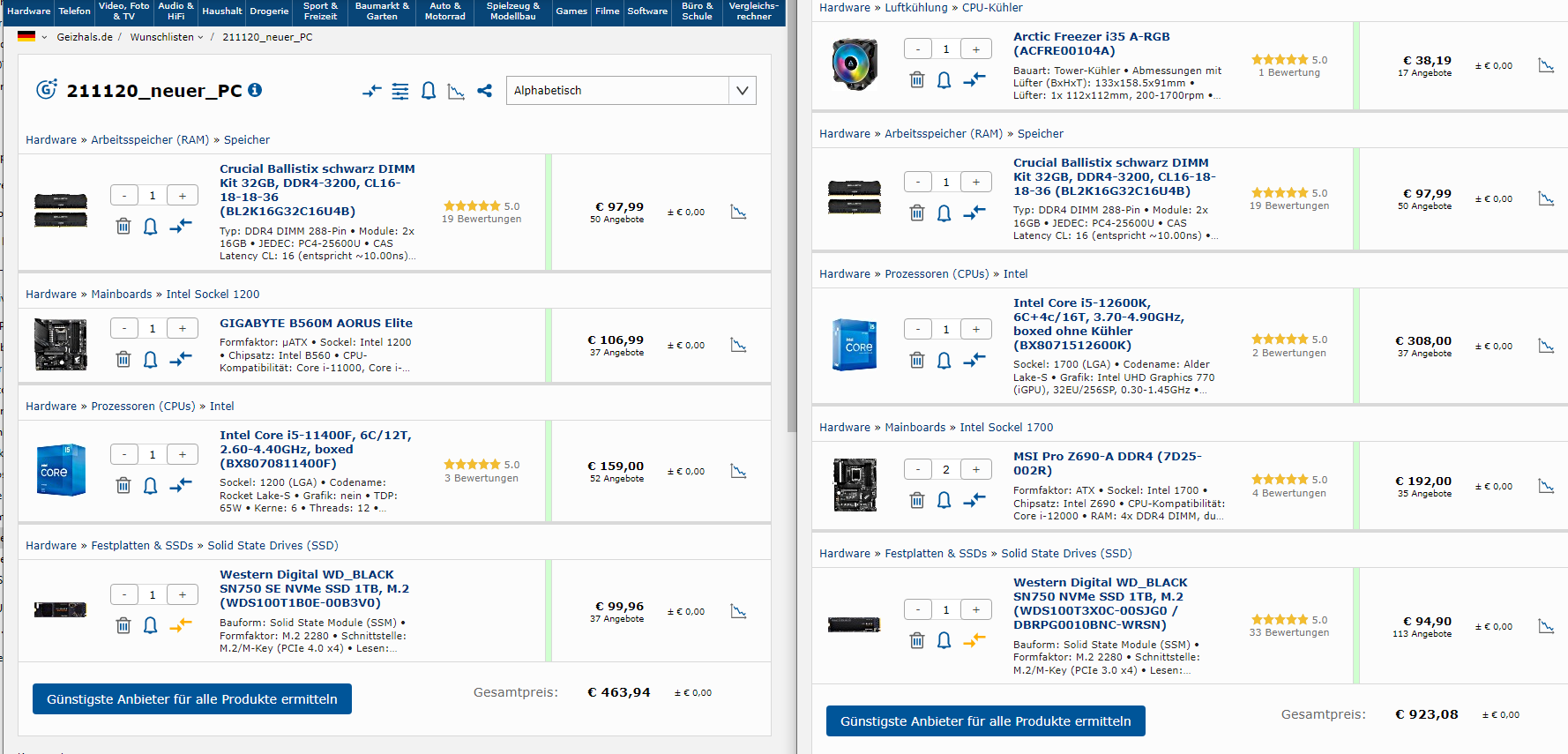Move Intel Core i5-11400F to another list
The image size is (1568, 754).
pyautogui.click(x=181, y=485)
